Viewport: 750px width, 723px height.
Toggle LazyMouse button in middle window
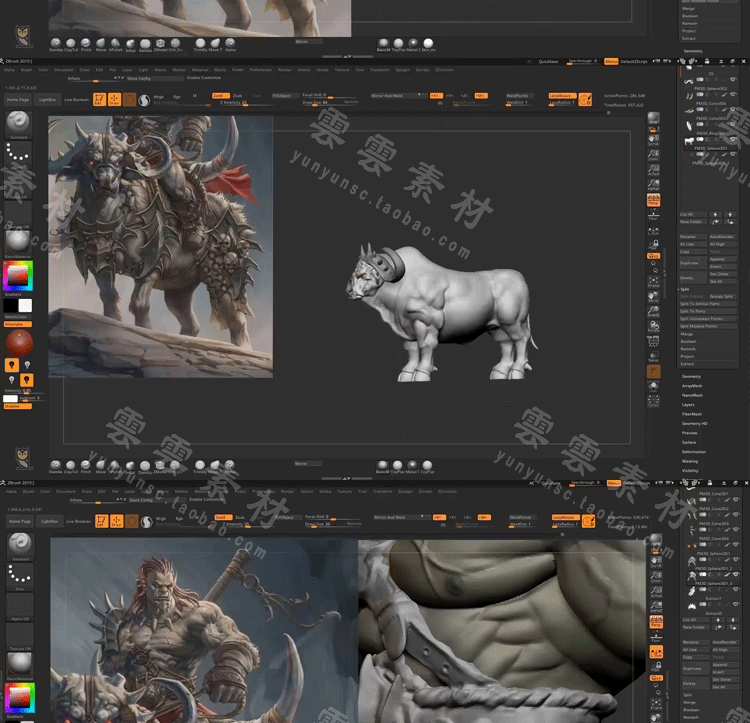point(562,96)
